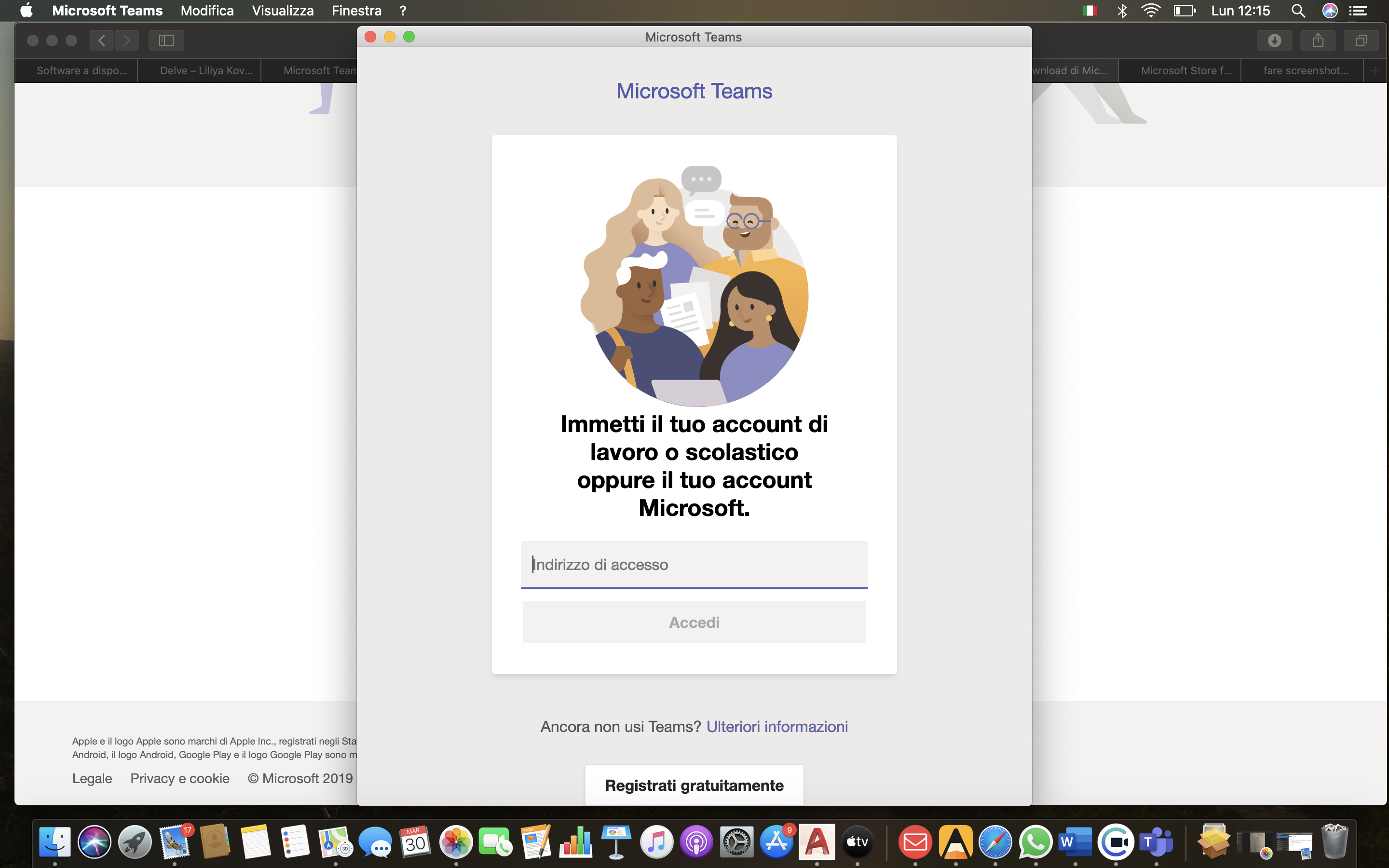Screen dimensions: 1389x868
Task: Open FaceTime from the Dock
Action: [x=496, y=841]
